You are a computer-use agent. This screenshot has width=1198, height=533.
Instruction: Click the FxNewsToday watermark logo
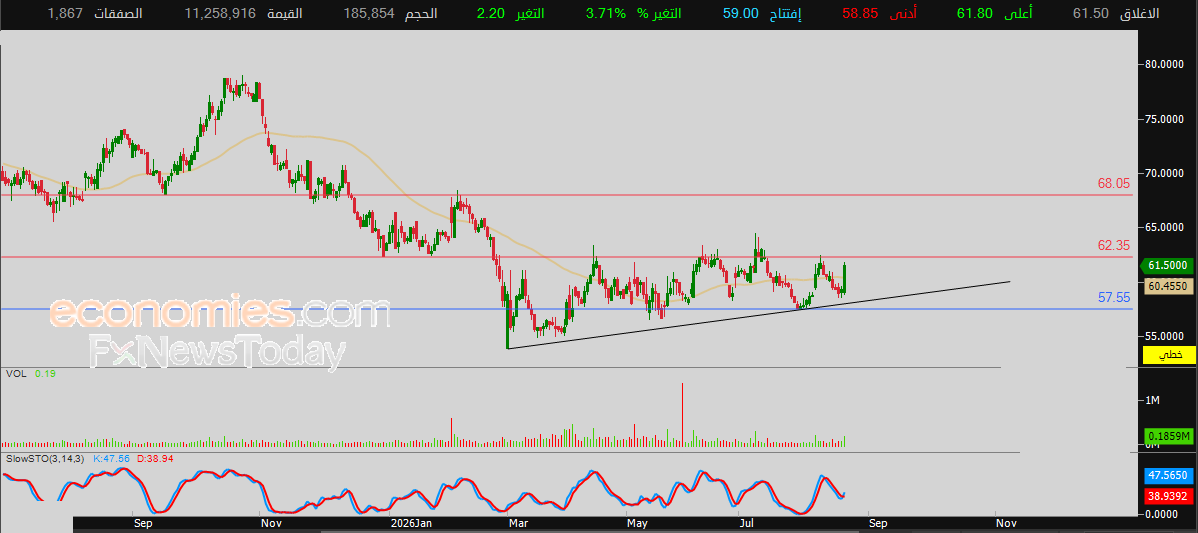point(216,352)
